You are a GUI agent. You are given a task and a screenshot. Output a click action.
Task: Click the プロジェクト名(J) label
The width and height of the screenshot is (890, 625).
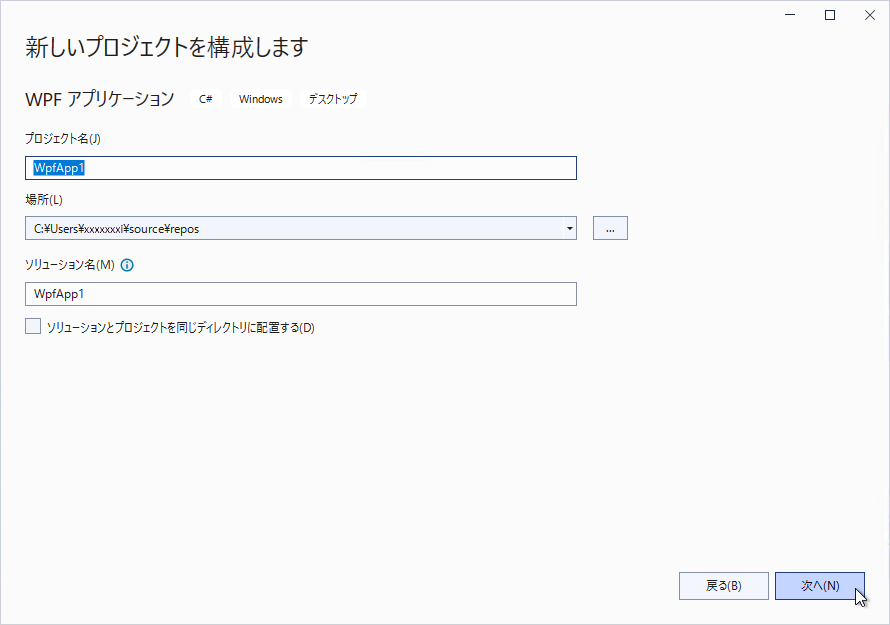click(63, 139)
